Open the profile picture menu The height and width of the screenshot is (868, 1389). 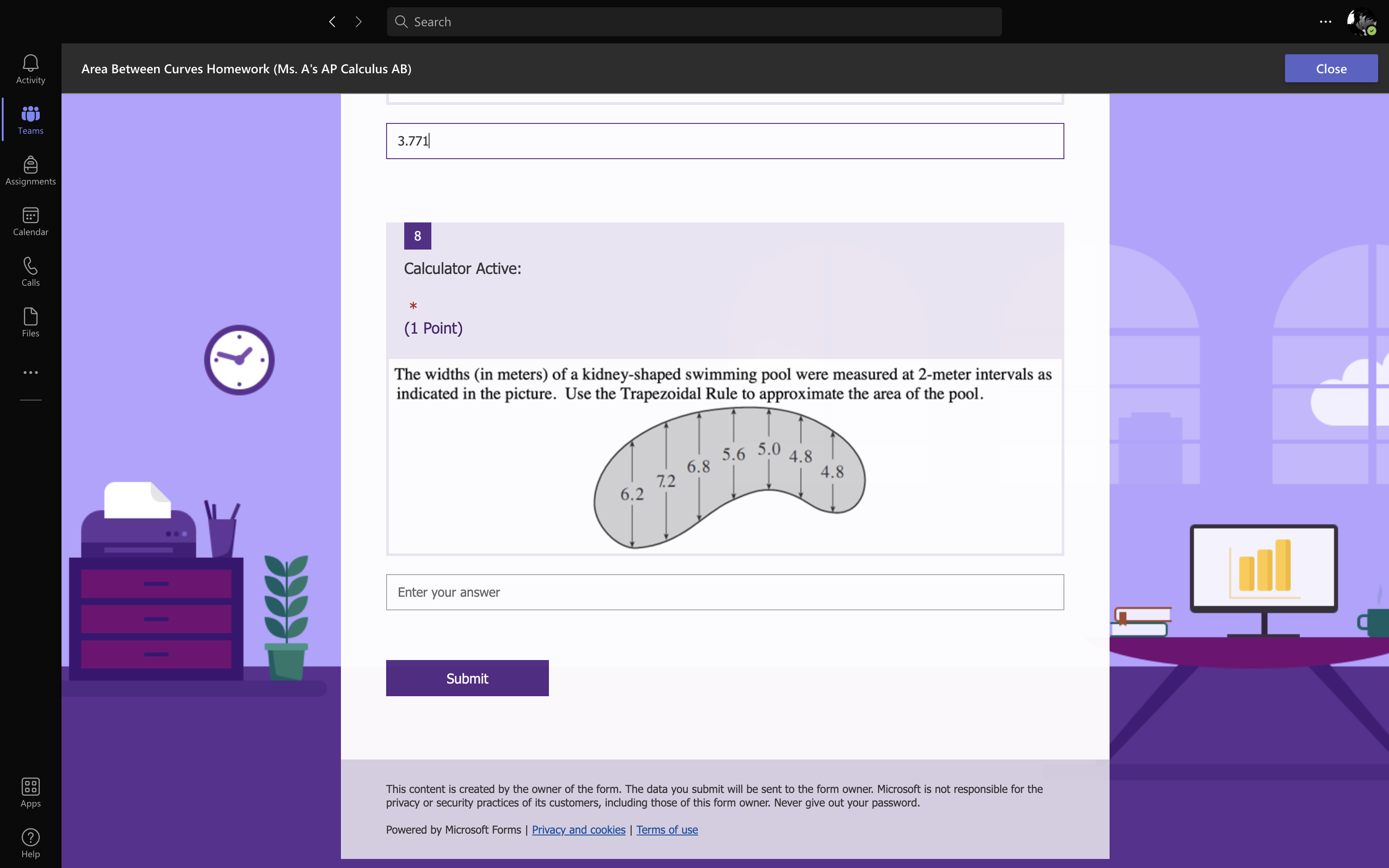click(1361, 22)
